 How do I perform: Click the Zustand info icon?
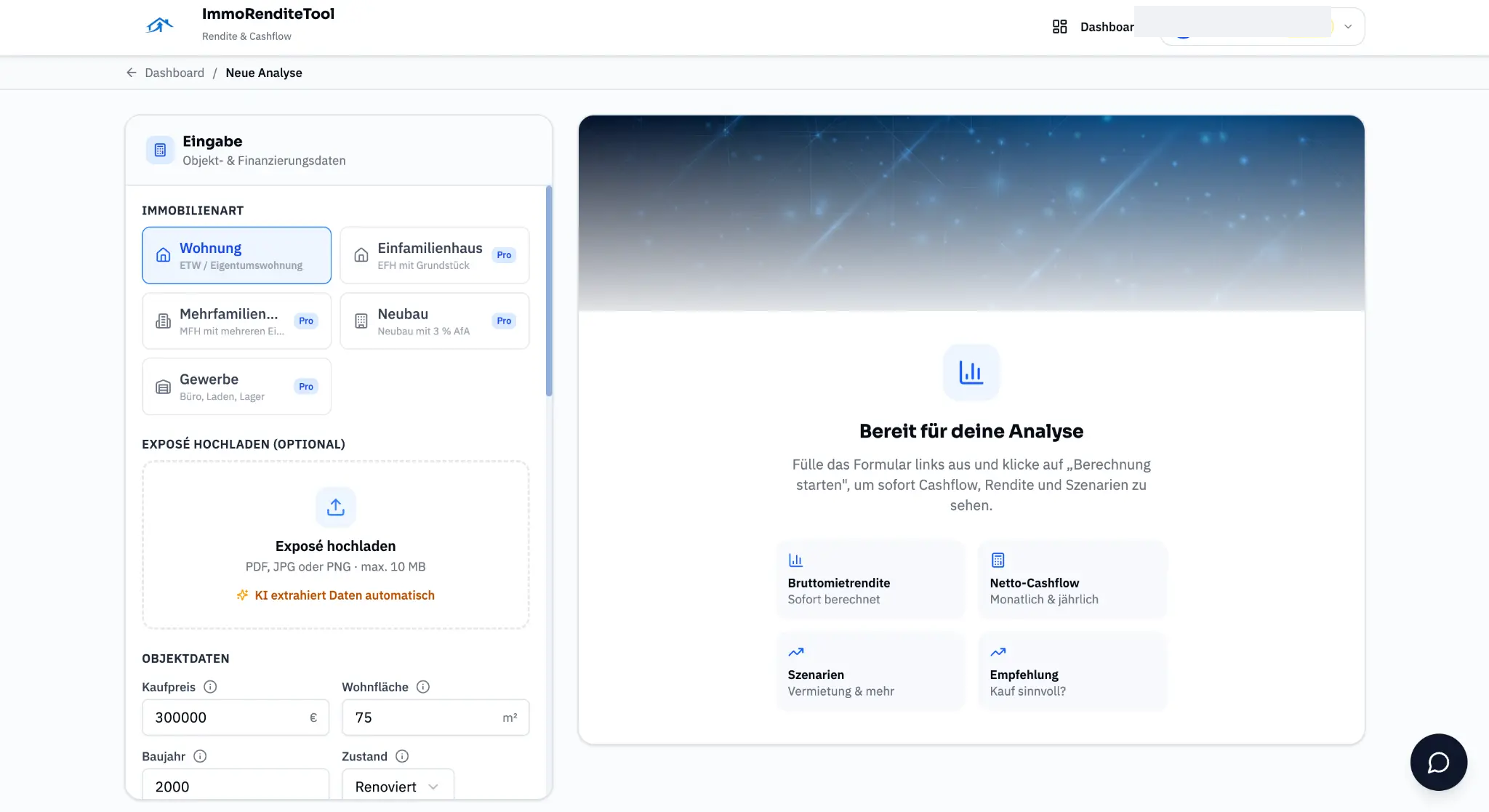point(402,756)
